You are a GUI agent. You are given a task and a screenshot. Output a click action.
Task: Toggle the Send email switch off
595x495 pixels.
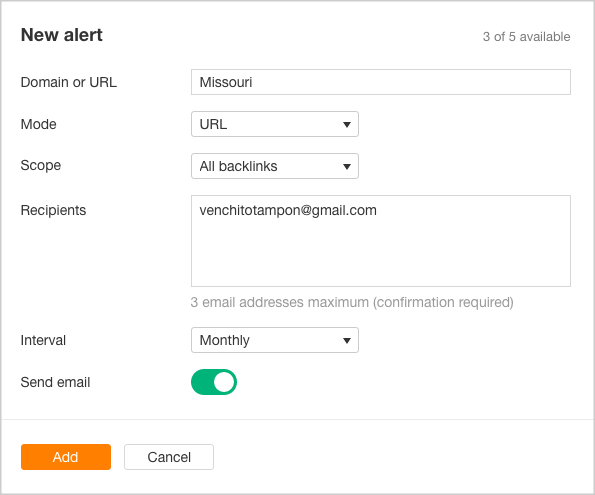214,382
